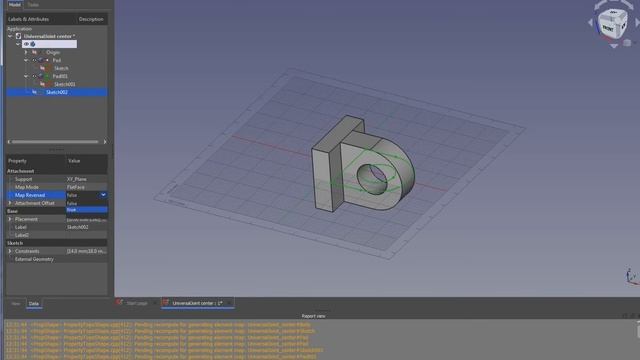Click the Start page tab icon
This screenshot has height=360, width=640.
point(119,302)
